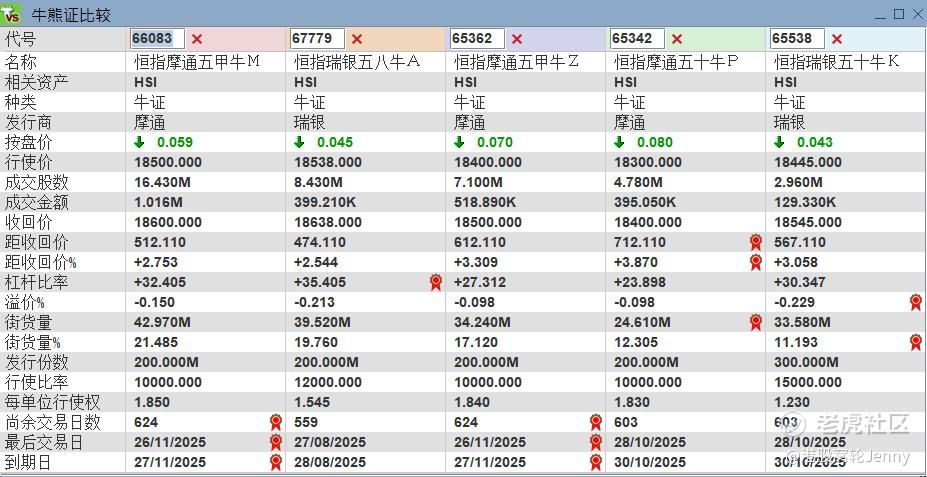Click the distance-to-call value 512.110
Image resolution: width=927 pixels, height=477 pixels.
coord(160,242)
